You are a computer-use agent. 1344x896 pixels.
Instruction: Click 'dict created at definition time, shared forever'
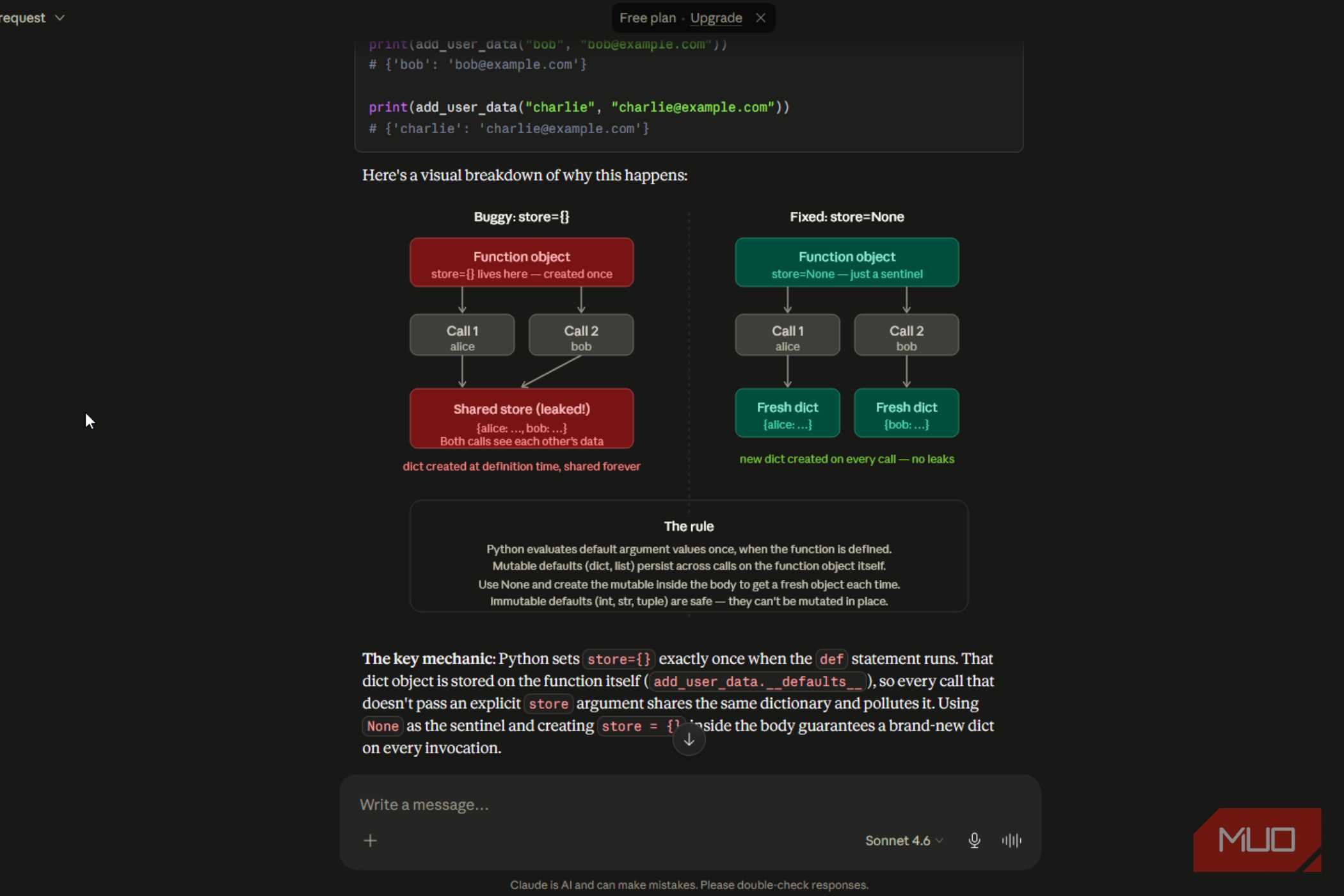tap(522, 467)
